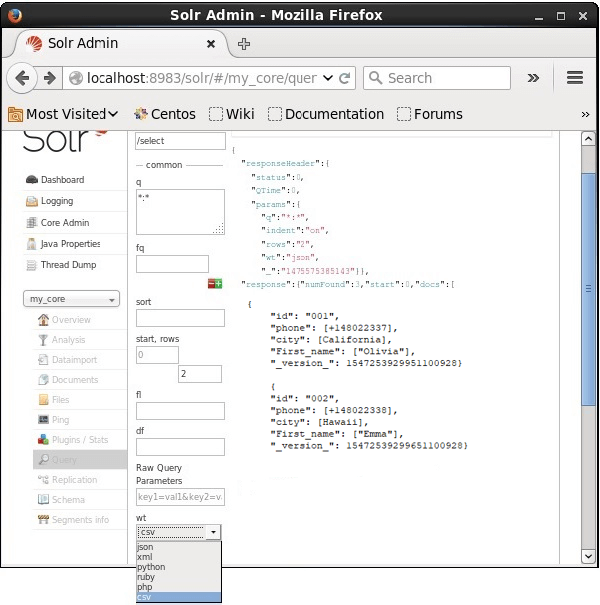Click the Segments info icon
Image resolution: width=600 pixels, height=605 pixels.
[43, 519]
